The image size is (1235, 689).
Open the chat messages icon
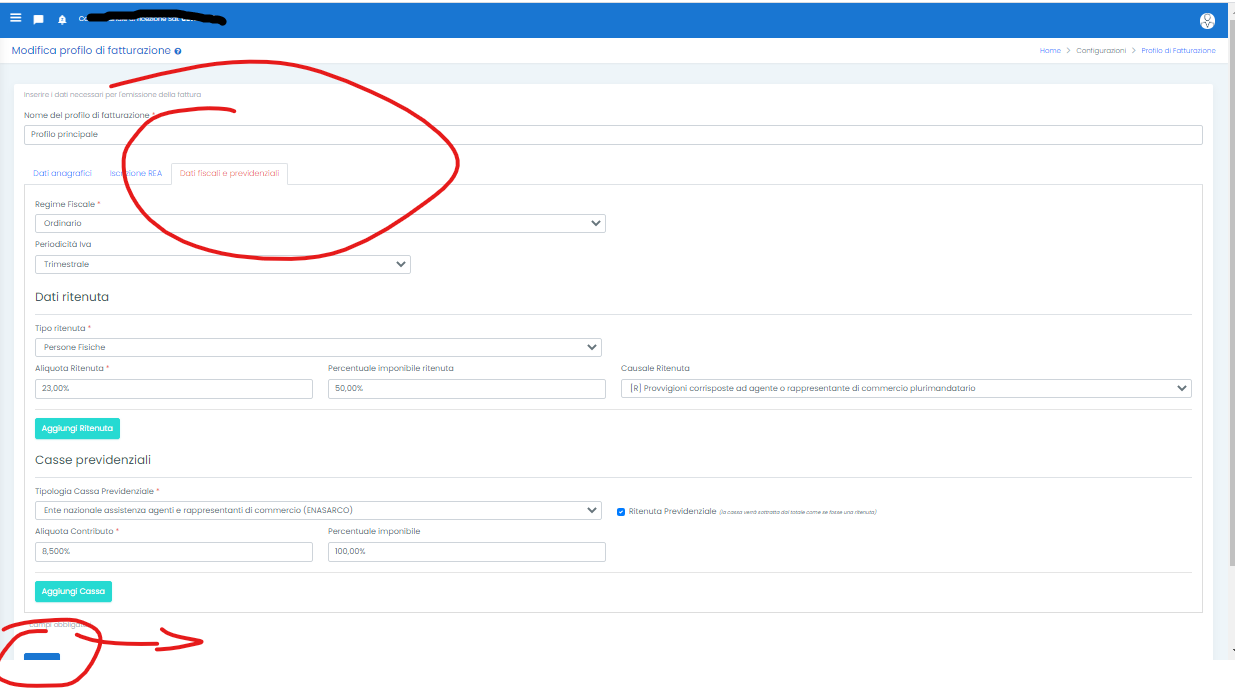pos(38,19)
